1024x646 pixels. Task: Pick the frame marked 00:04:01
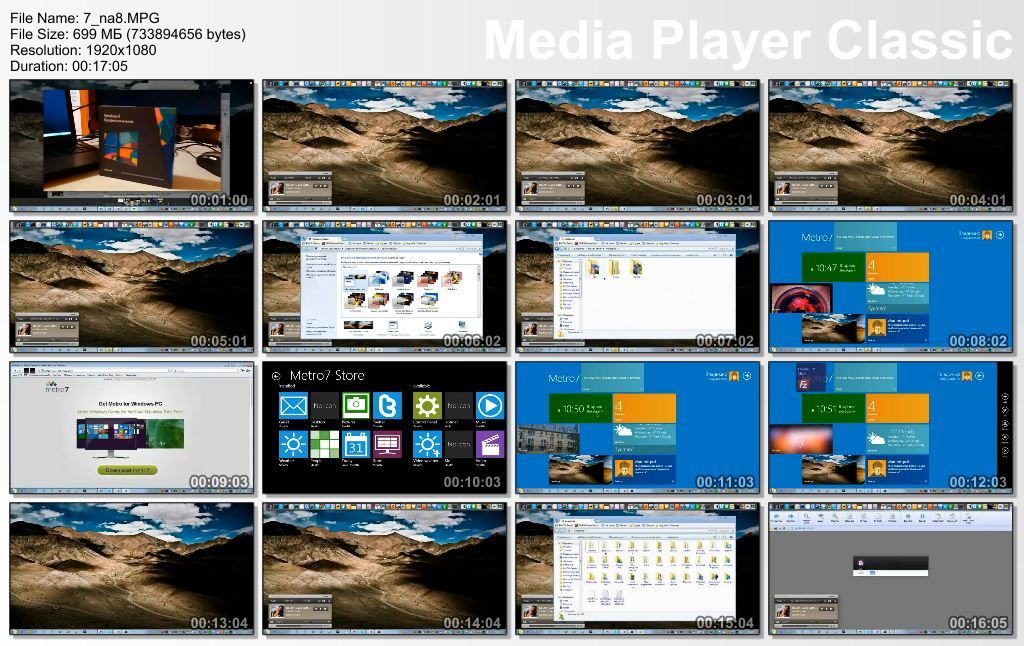click(890, 146)
